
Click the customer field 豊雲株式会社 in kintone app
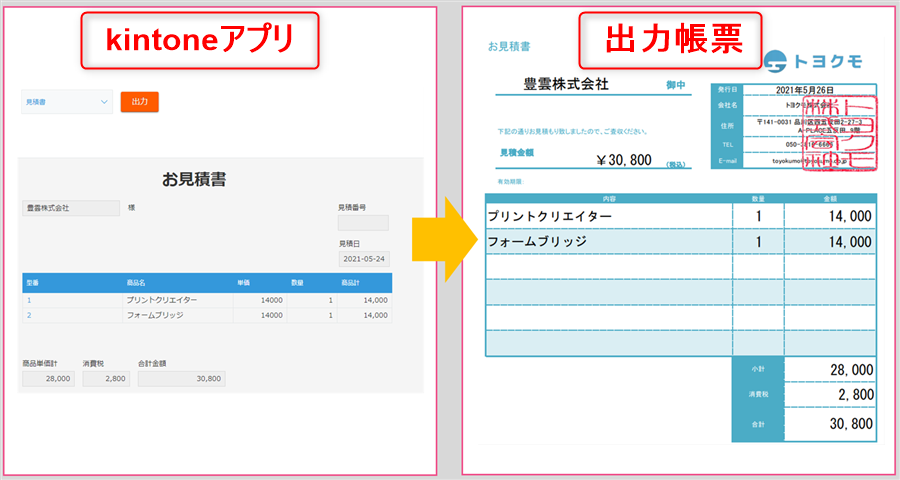(71, 208)
